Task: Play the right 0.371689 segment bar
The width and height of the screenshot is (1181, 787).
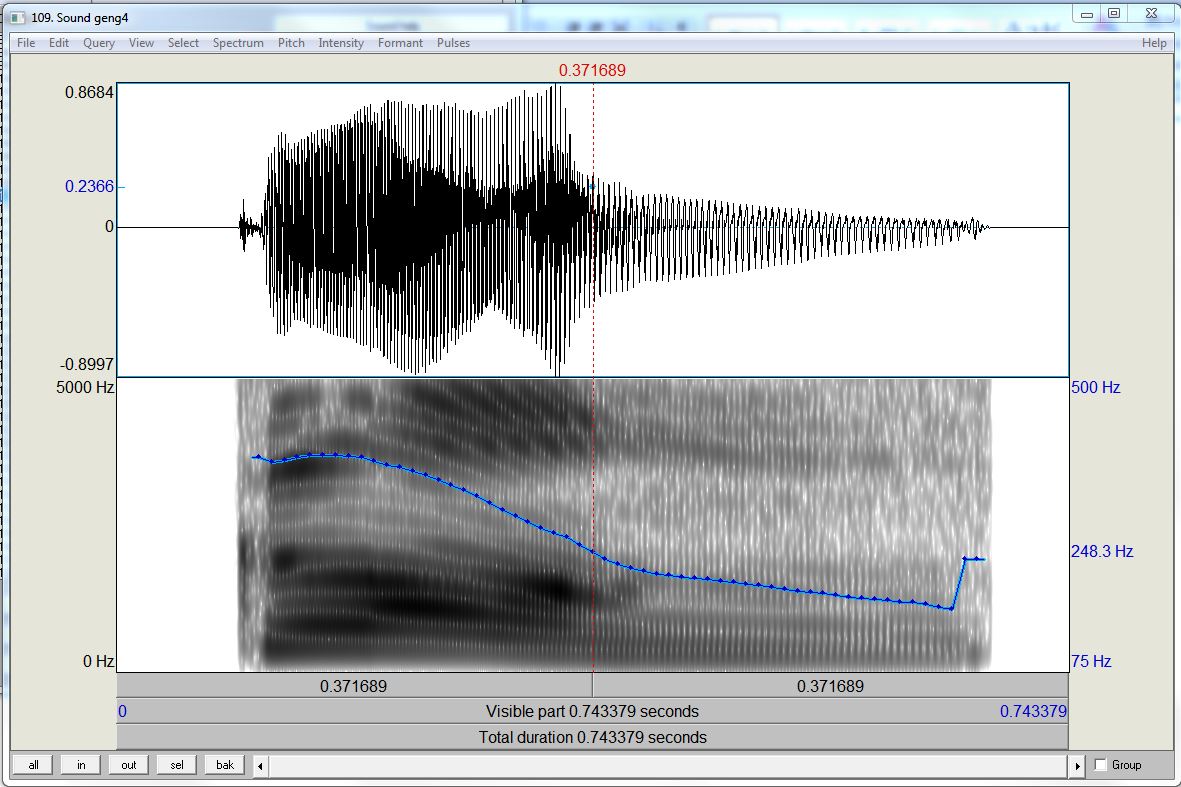Action: 830,686
